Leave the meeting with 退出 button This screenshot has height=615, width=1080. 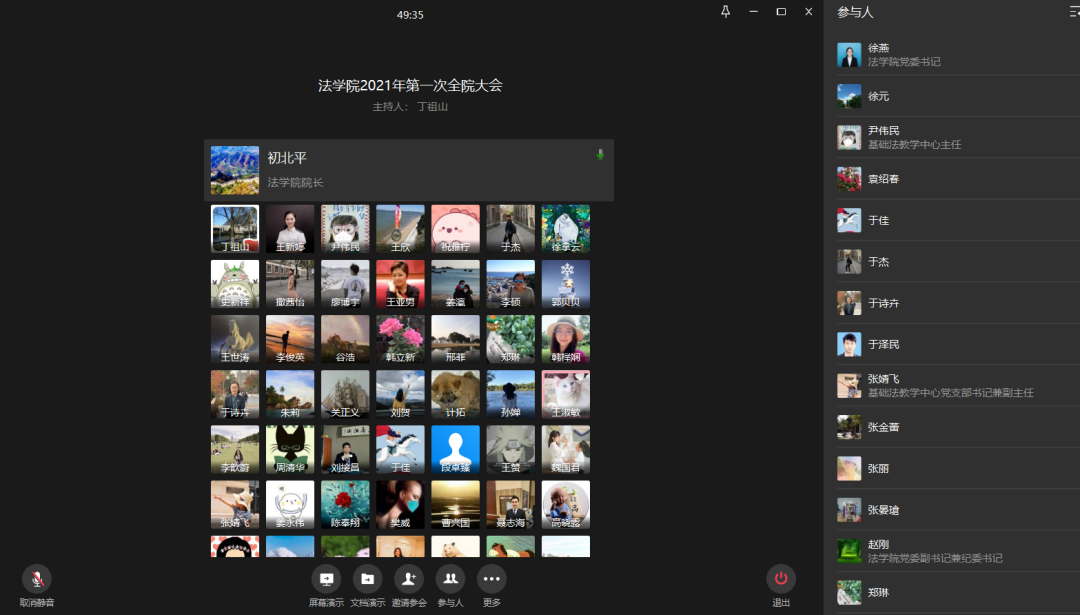781,579
